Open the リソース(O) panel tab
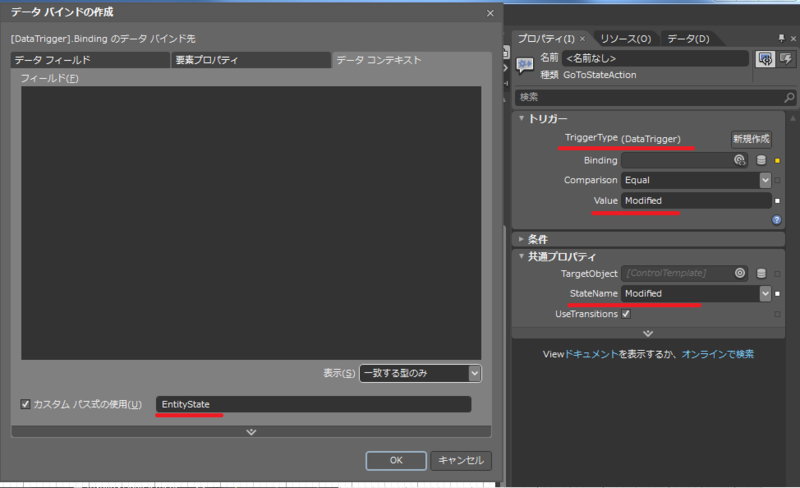This screenshot has height=488, width=800. pyautogui.click(x=626, y=39)
